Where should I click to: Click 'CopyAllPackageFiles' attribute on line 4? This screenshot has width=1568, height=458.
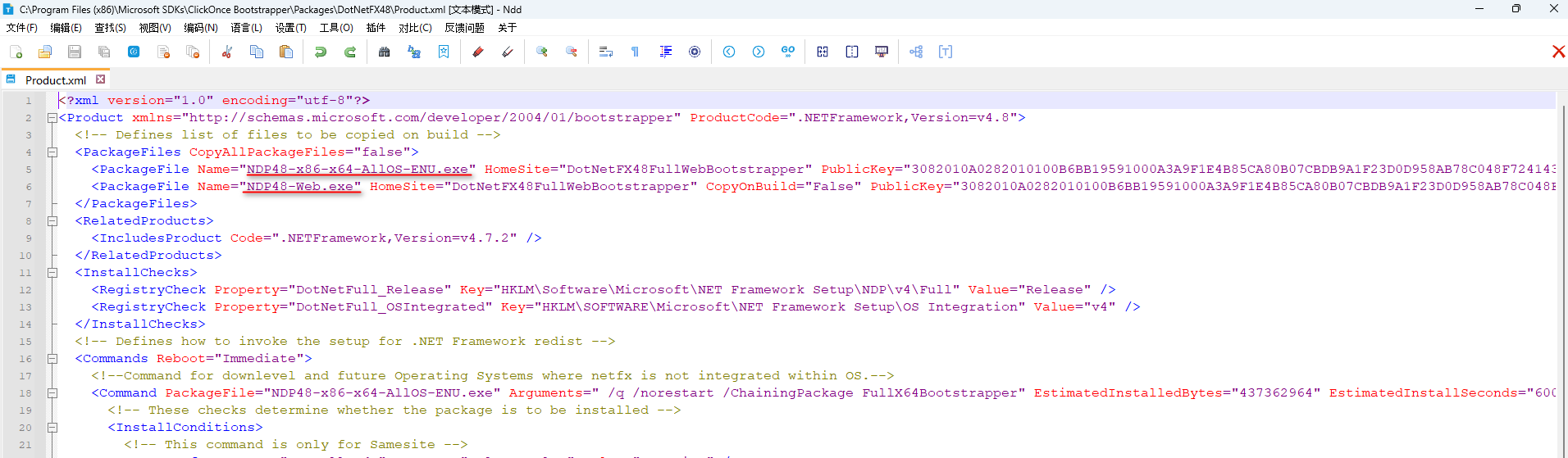tap(267, 152)
